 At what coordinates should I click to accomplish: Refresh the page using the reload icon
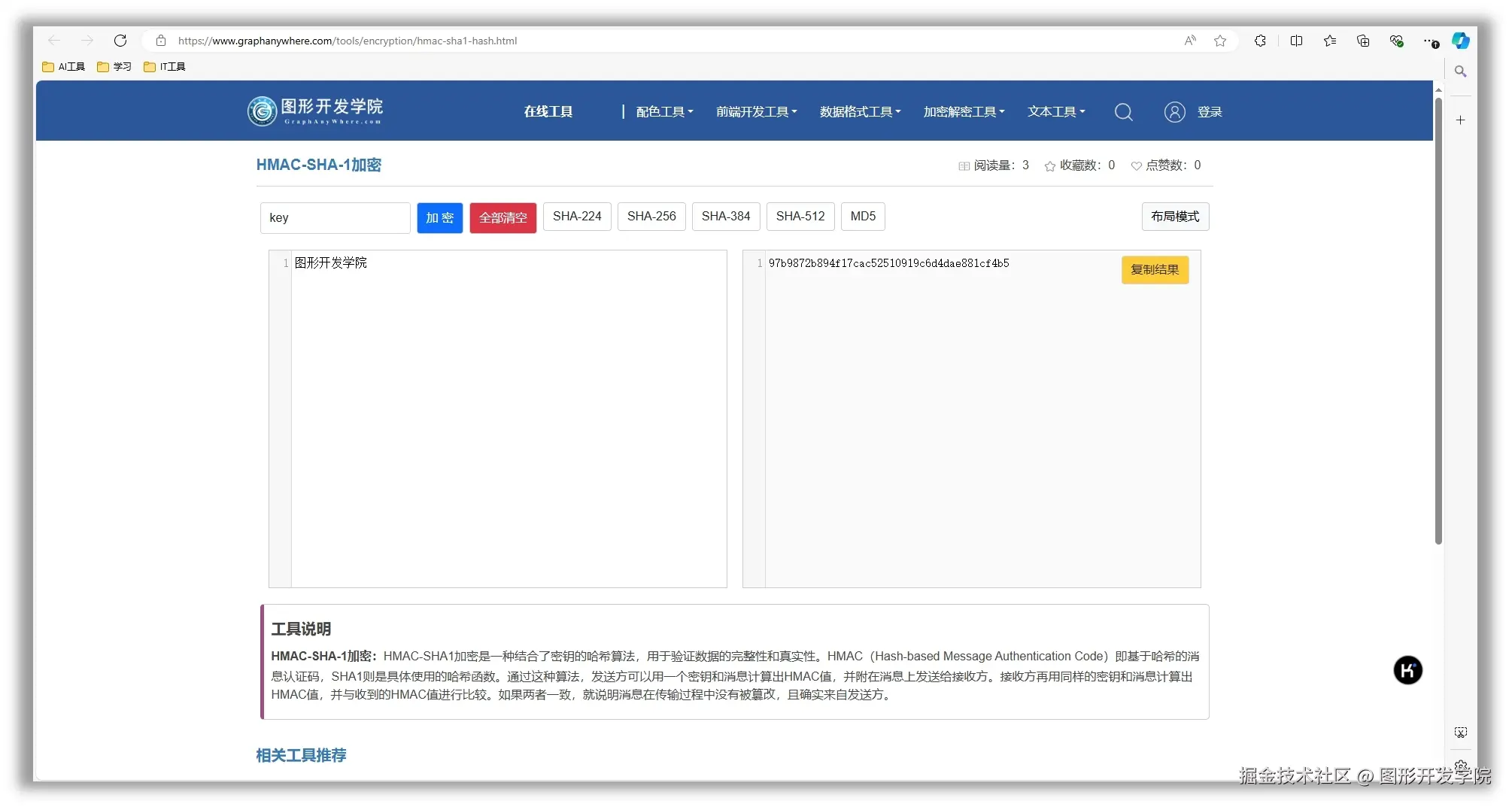(x=120, y=41)
